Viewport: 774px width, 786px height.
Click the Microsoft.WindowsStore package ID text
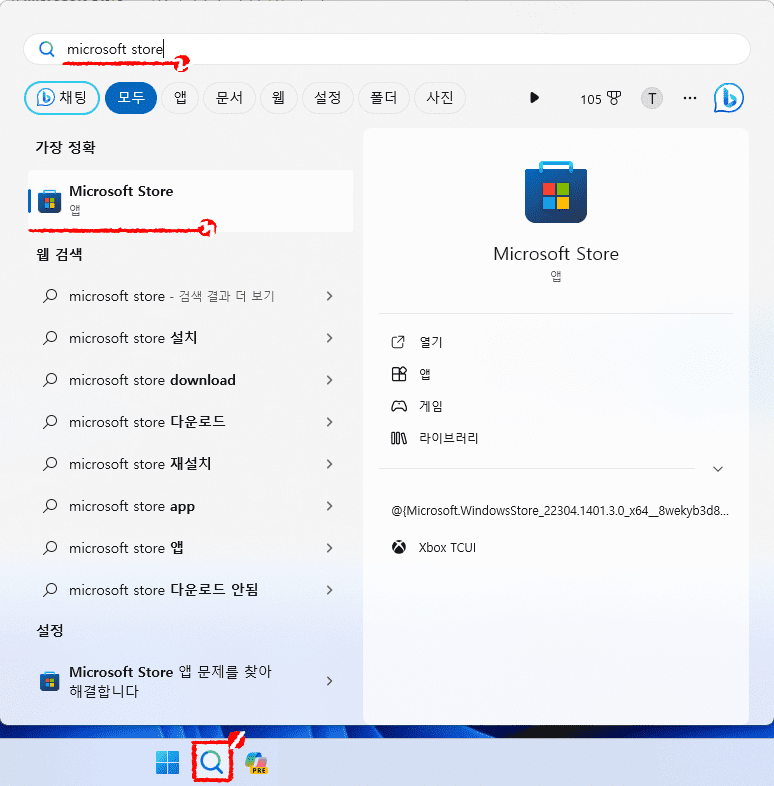(559, 511)
